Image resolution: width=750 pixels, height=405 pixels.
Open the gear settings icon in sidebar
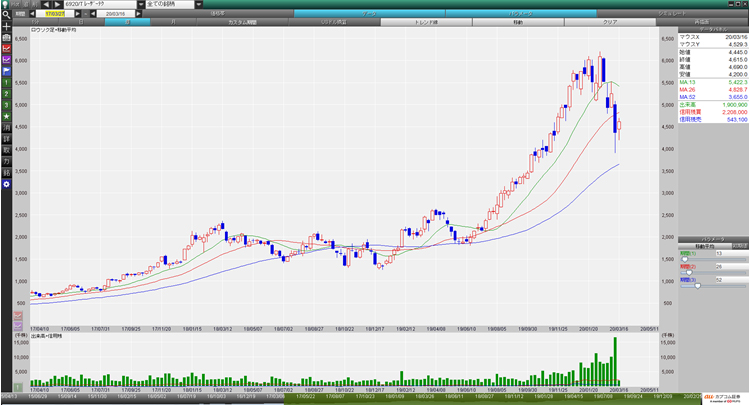pyautogui.click(x=7, y=184)
